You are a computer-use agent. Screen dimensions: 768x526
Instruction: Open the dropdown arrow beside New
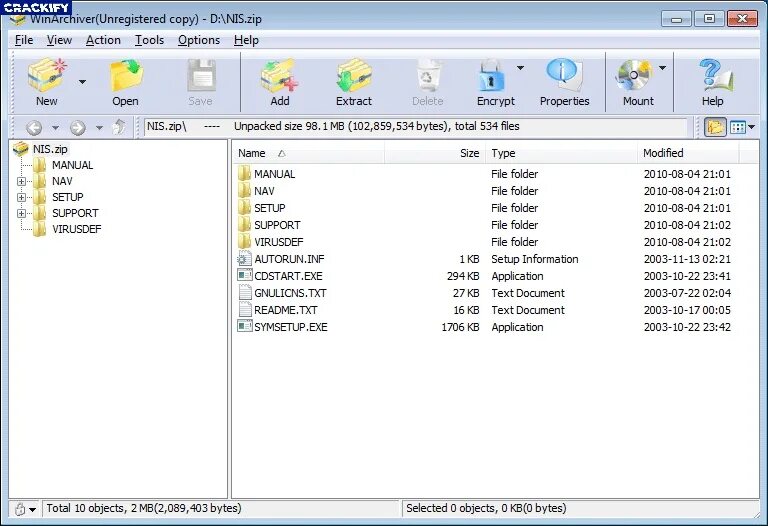[x=82, y=82]
